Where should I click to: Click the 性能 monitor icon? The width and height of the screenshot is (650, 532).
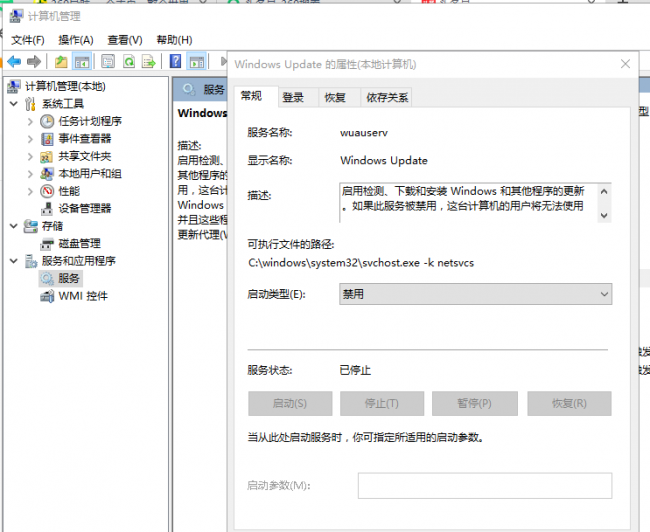pyautogui.click(x=47, y=191)
